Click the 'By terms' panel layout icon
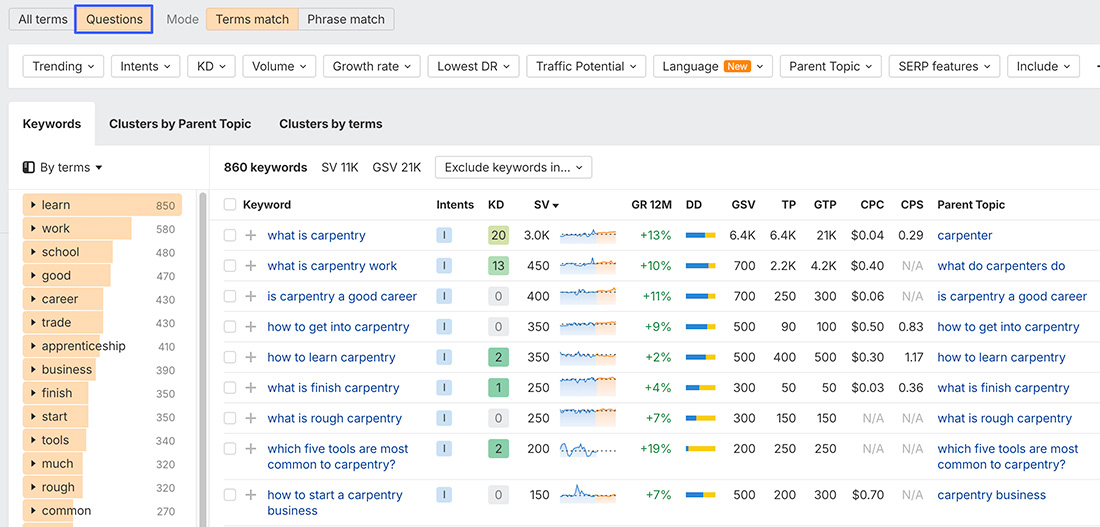Viewport: 1100px width, 527px height. pyautogui.click(x=29, y=168)
